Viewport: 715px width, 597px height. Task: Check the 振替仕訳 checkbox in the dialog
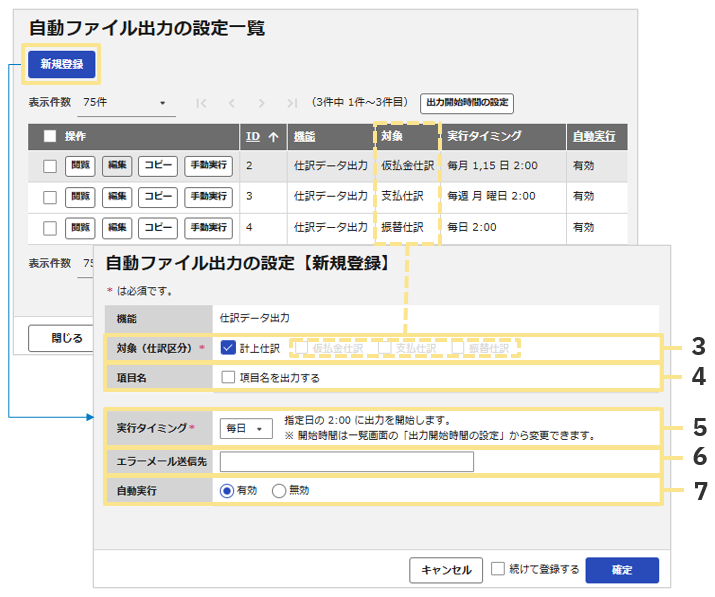coord(457,348)
